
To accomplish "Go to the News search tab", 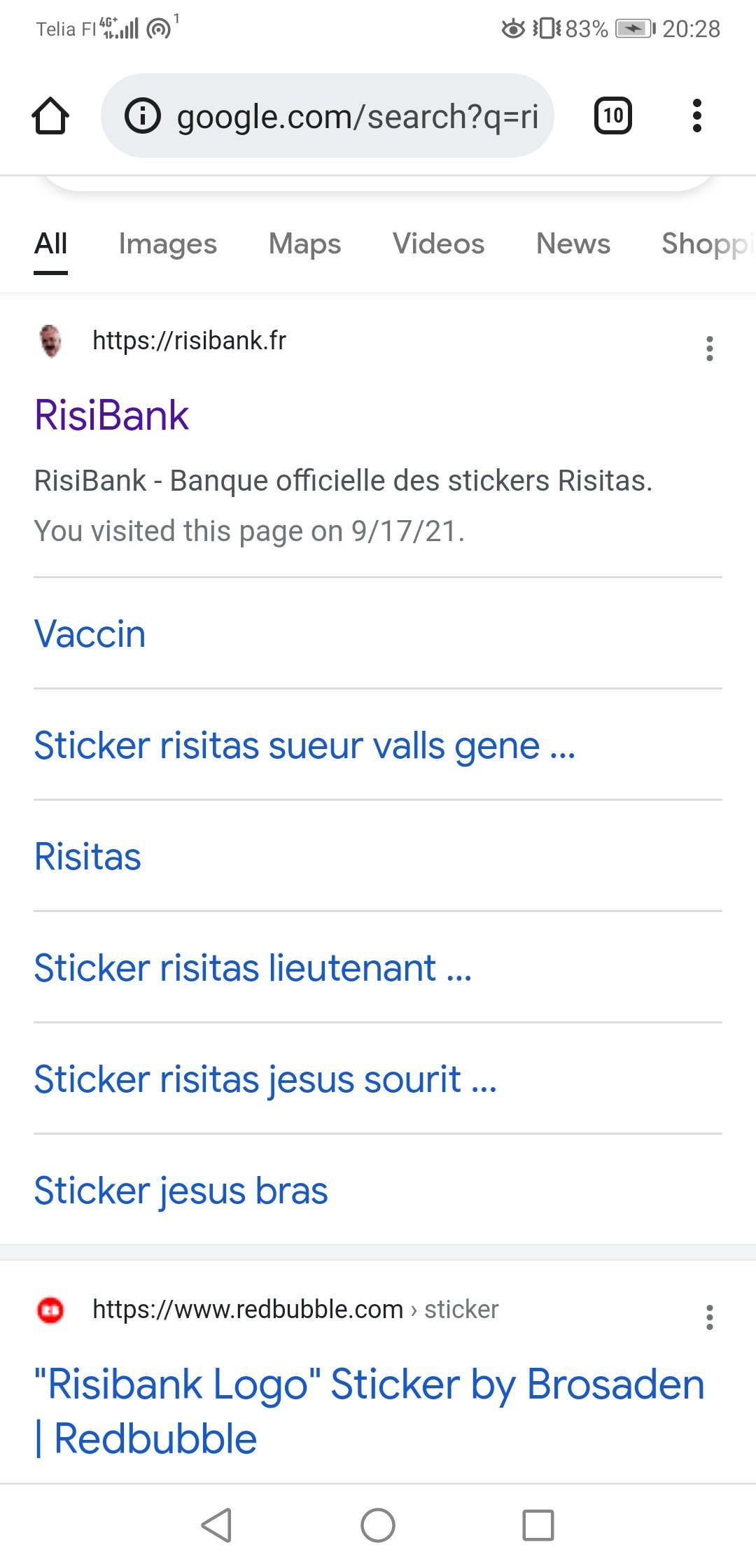I will (x=573, y=244).
